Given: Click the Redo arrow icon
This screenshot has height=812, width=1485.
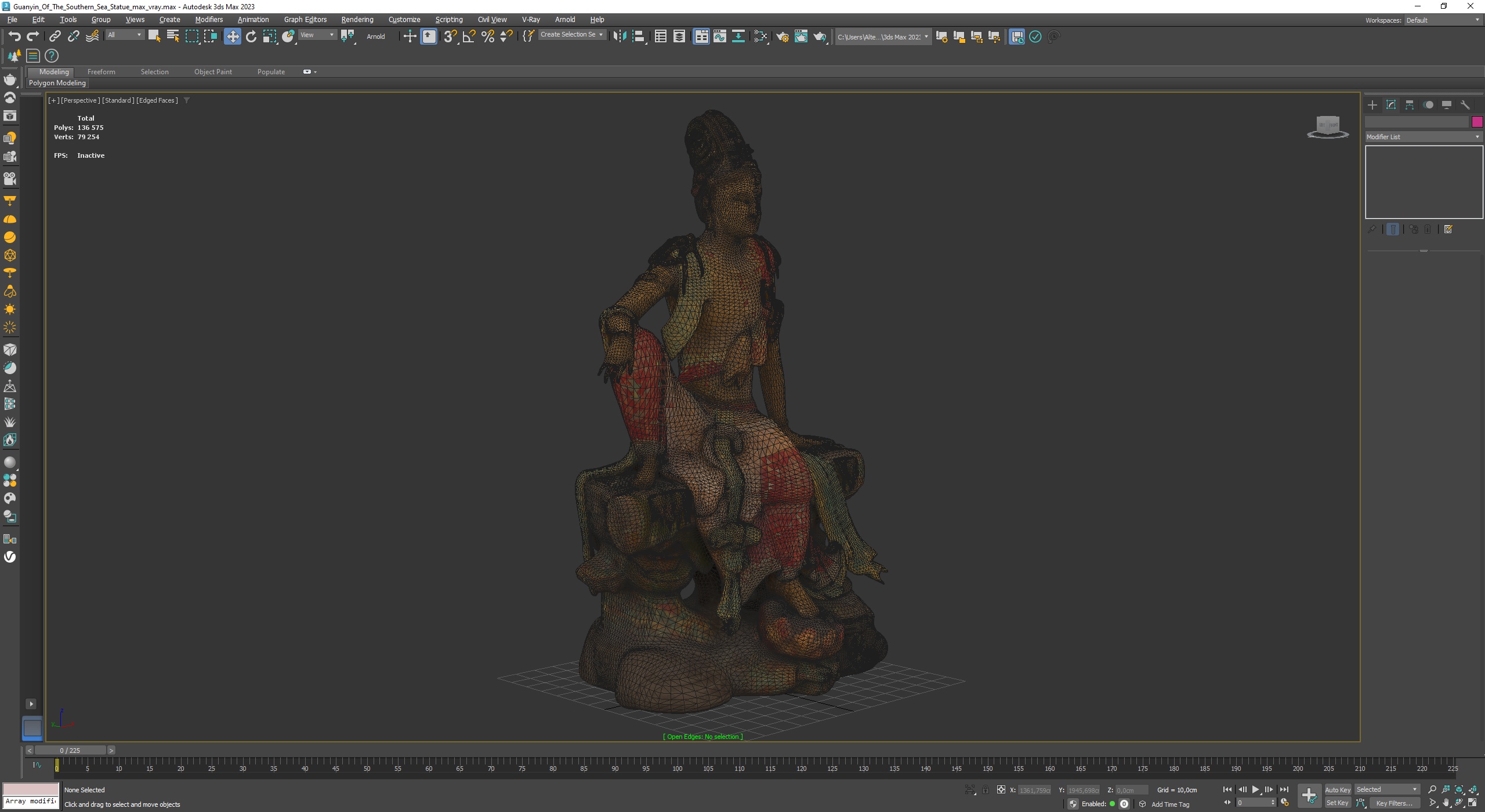Looking at the screenshot, I should tap(33, 37).
